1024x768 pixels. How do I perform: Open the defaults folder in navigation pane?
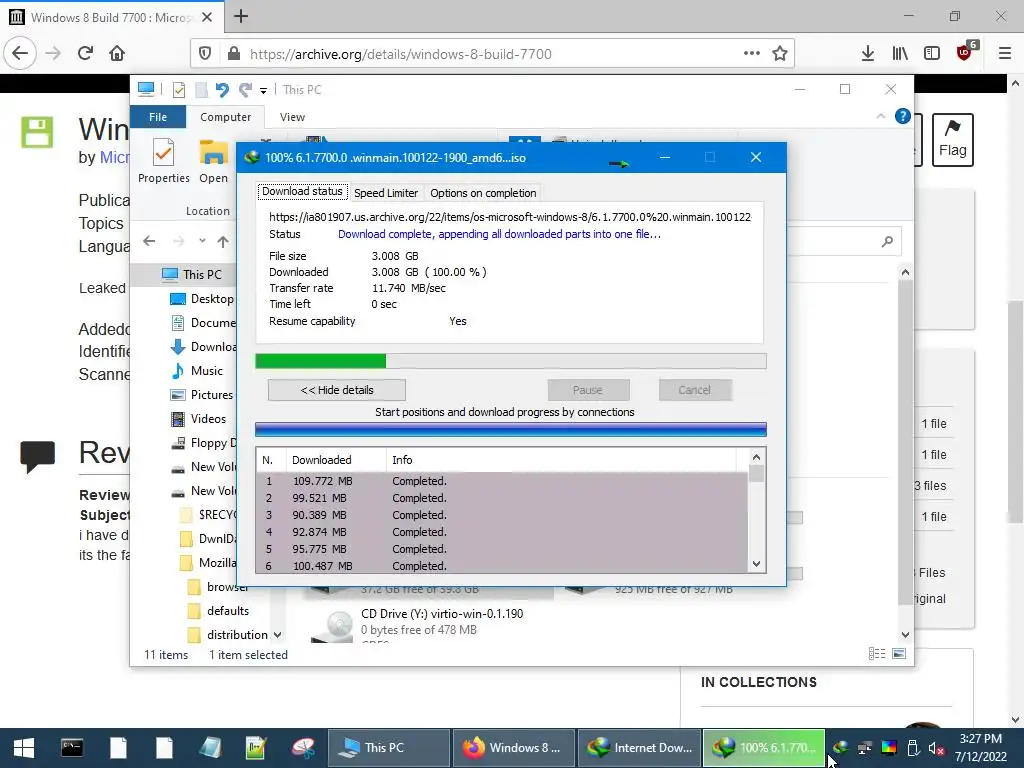219,611
